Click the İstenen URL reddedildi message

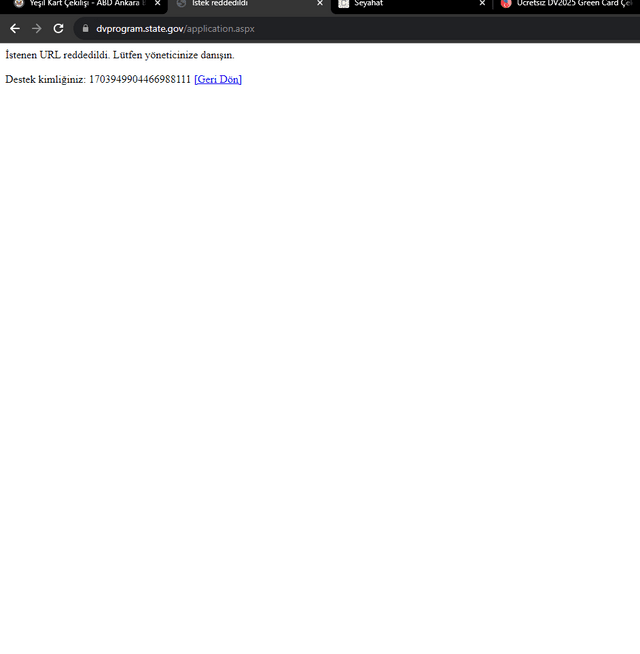click(x=120, y=55)
